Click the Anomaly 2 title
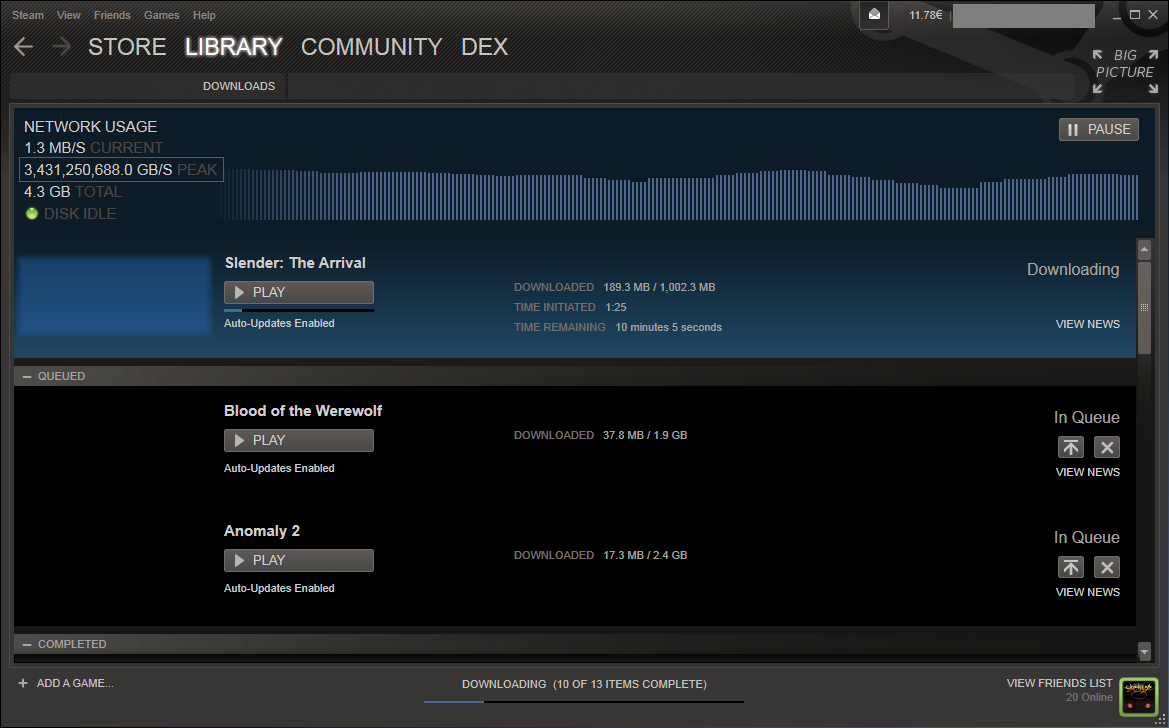 (262, 531)
